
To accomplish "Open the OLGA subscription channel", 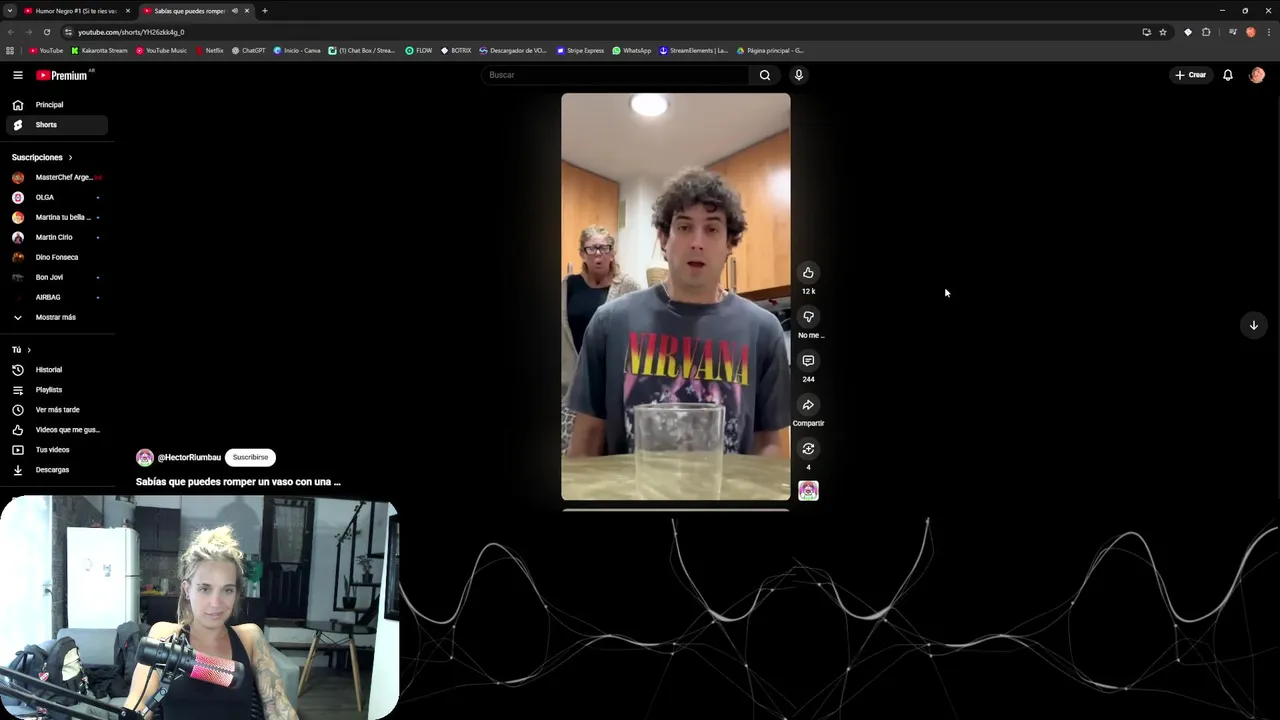I will (56, 197).
